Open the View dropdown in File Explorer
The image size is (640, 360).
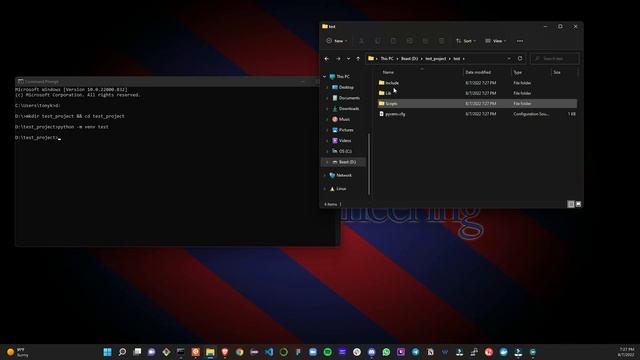tap(496, 41)
